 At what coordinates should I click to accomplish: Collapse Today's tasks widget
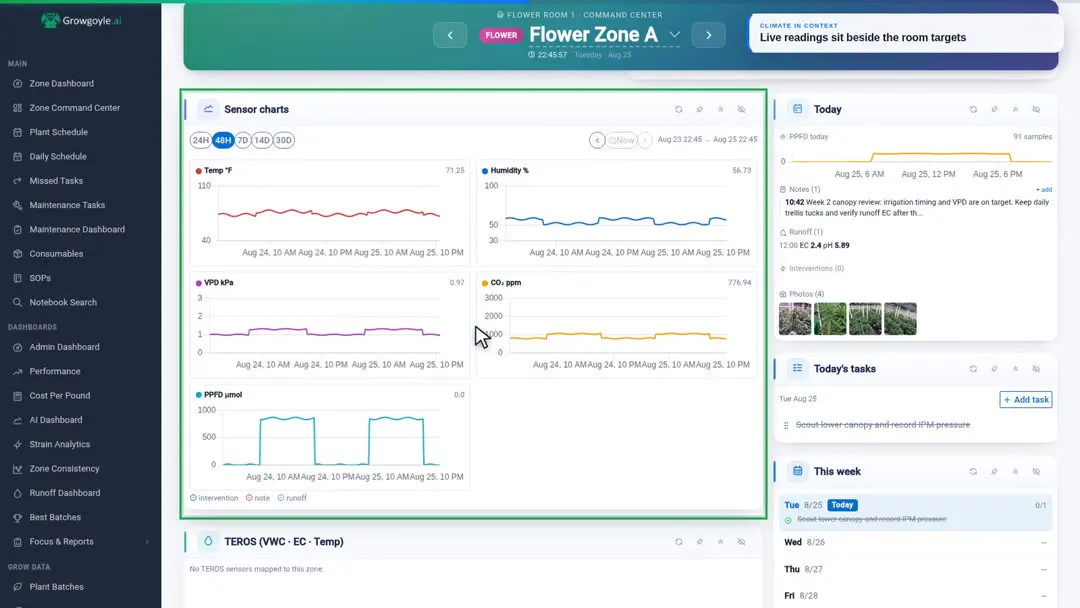tap(1015, 369)
